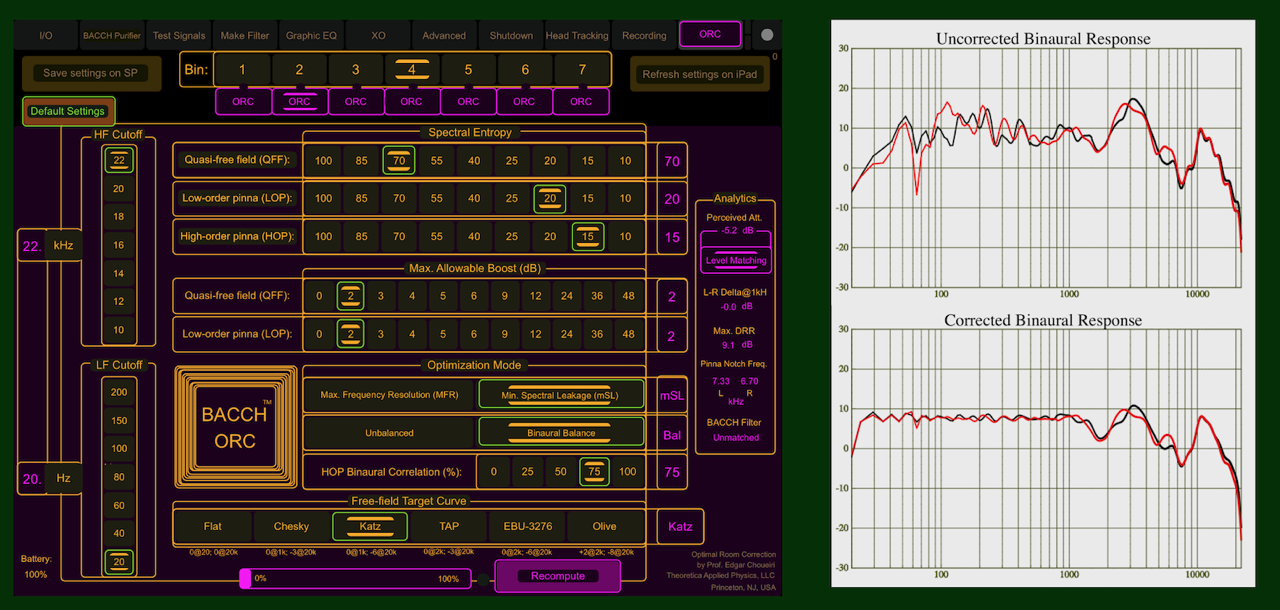Toggle the ORC button under Bin 3
Screen dimensions: 1280x610
(x=355, y=101)
